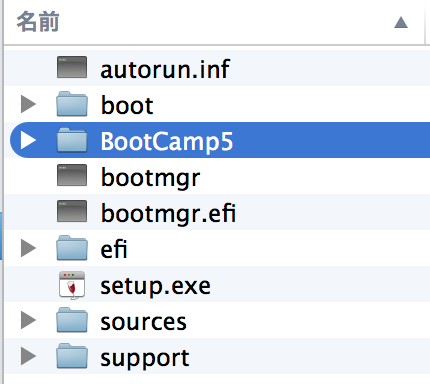The width and height of the screenshot is (430, 384).
Task: Expand the efi folder disclosure triangle
Action: pos(28,248)
